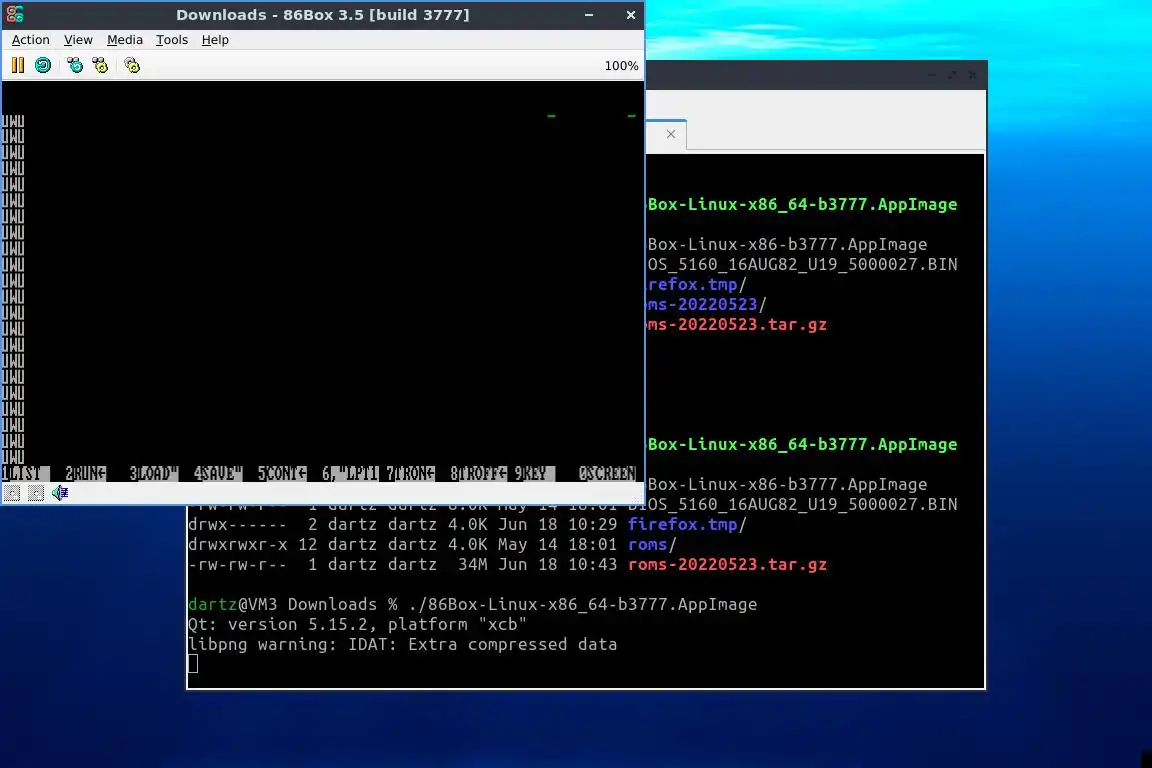The width and height of the screenshot is (1152, 768).
Task: Click the Qt version 5.15.2 output line
Action: pyautogui.click(x=357, y=624)
